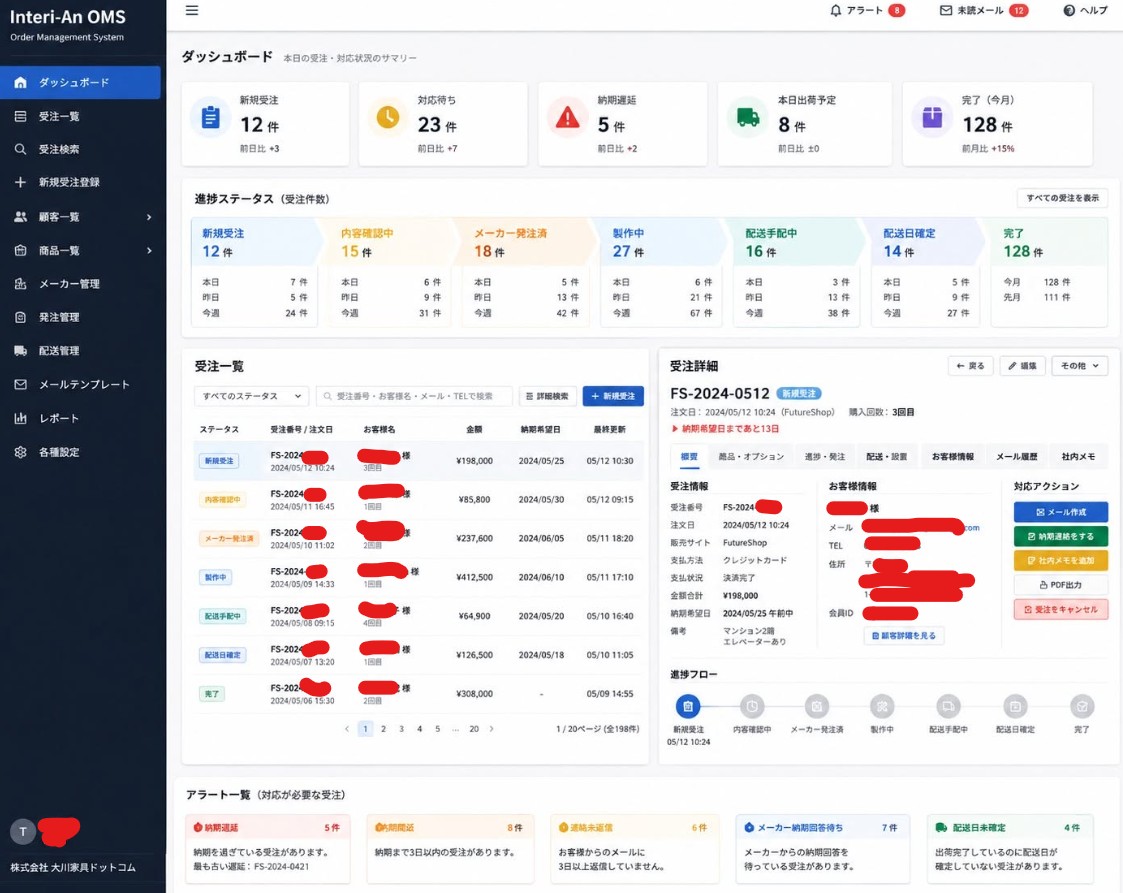
Task: Click メーカー発注済 step icon in flow
Action: [x=816, y=707]
